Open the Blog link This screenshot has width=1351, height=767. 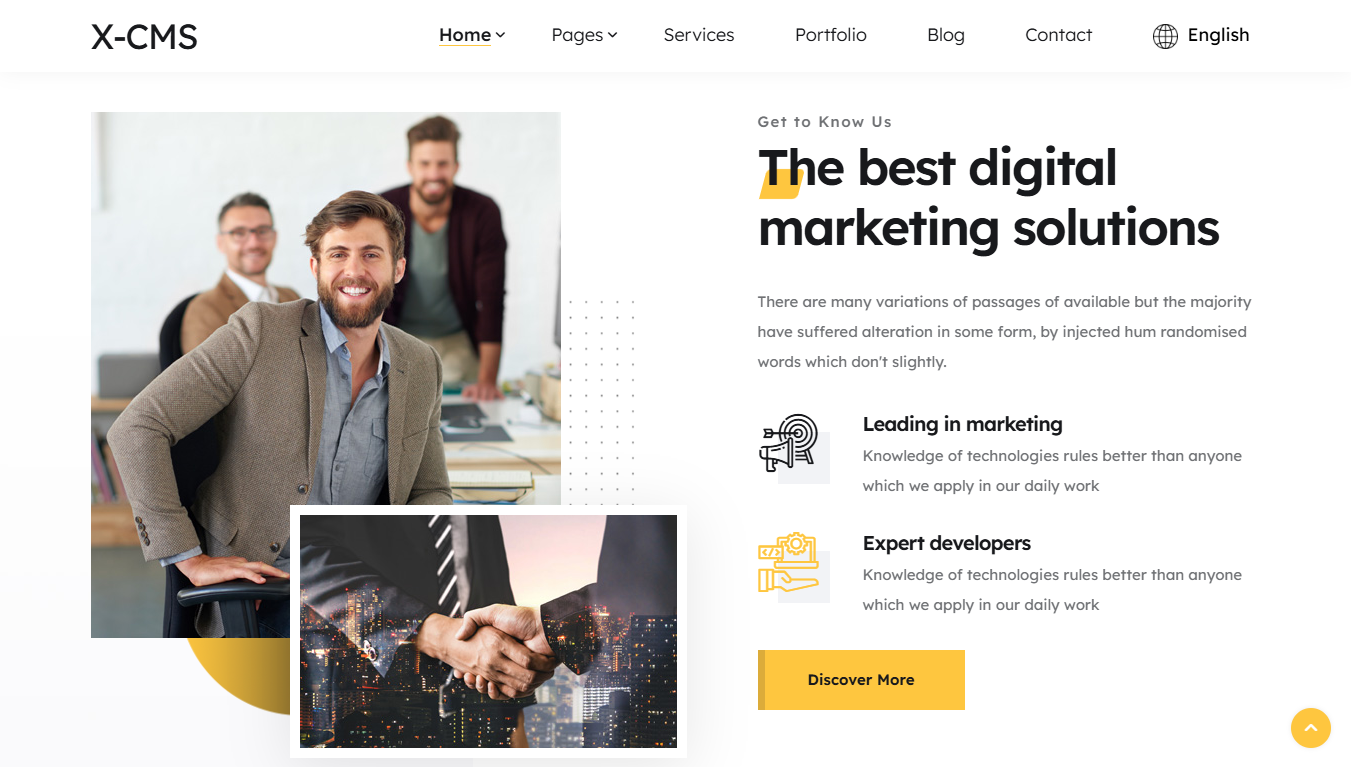point(946,35)
